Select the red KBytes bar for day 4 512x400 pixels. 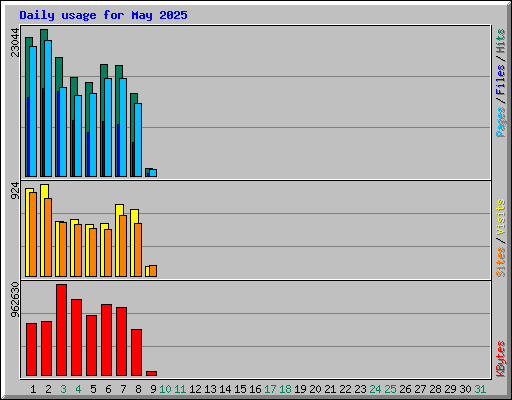pos(76,337)
